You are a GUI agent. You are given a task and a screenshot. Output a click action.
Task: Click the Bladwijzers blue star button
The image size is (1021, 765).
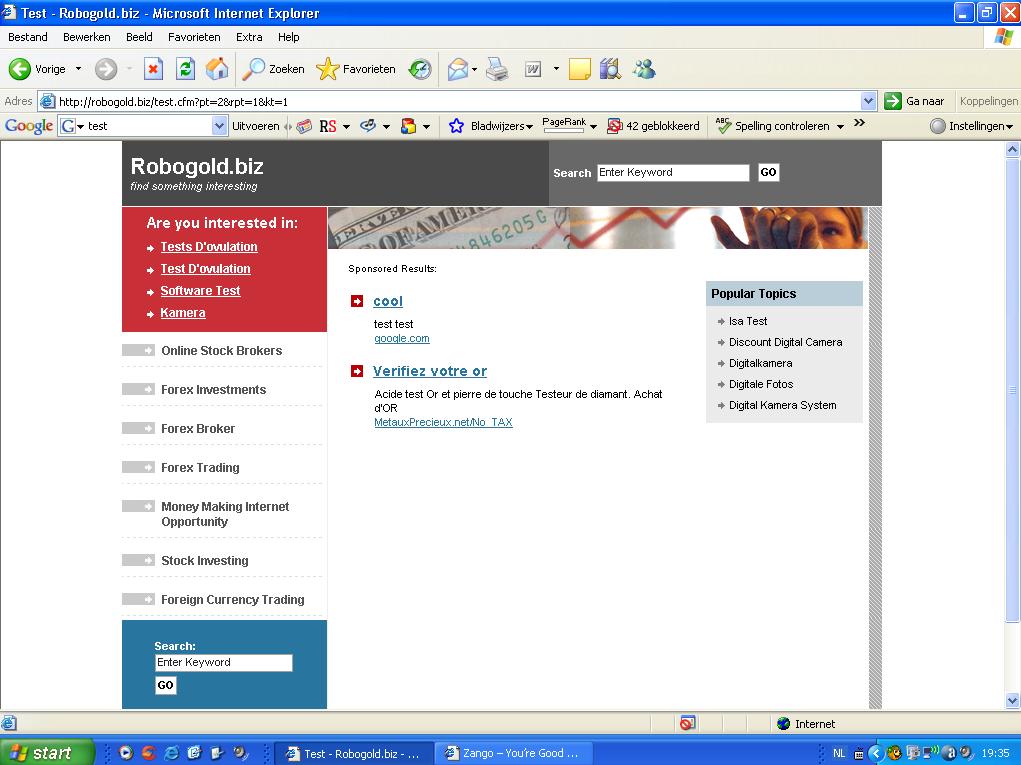(456, 126)
